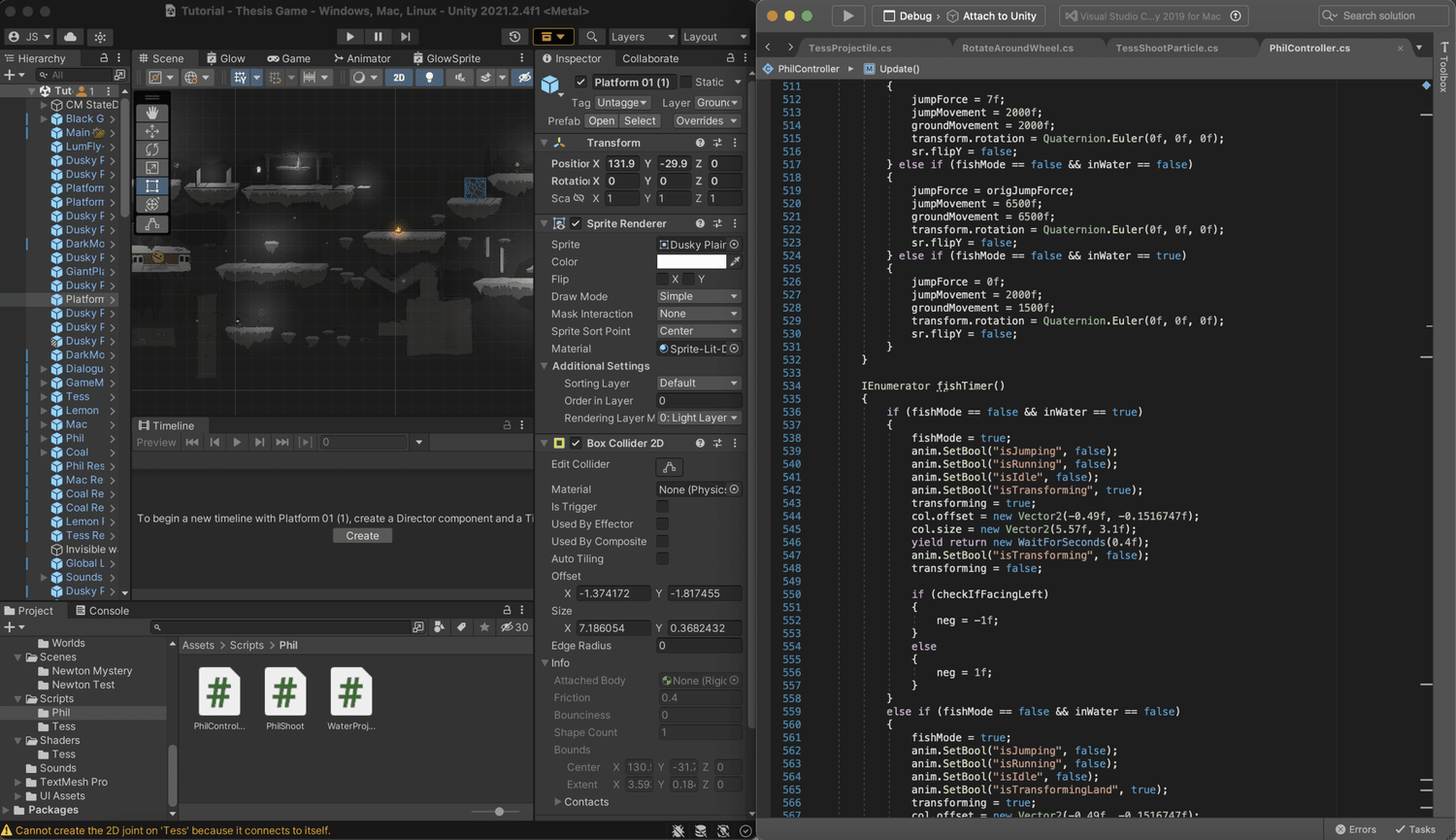This screenshot has width=1456, height=840.
Task: Enable the Is Trigger checkbox
Action: pos(662,507)
